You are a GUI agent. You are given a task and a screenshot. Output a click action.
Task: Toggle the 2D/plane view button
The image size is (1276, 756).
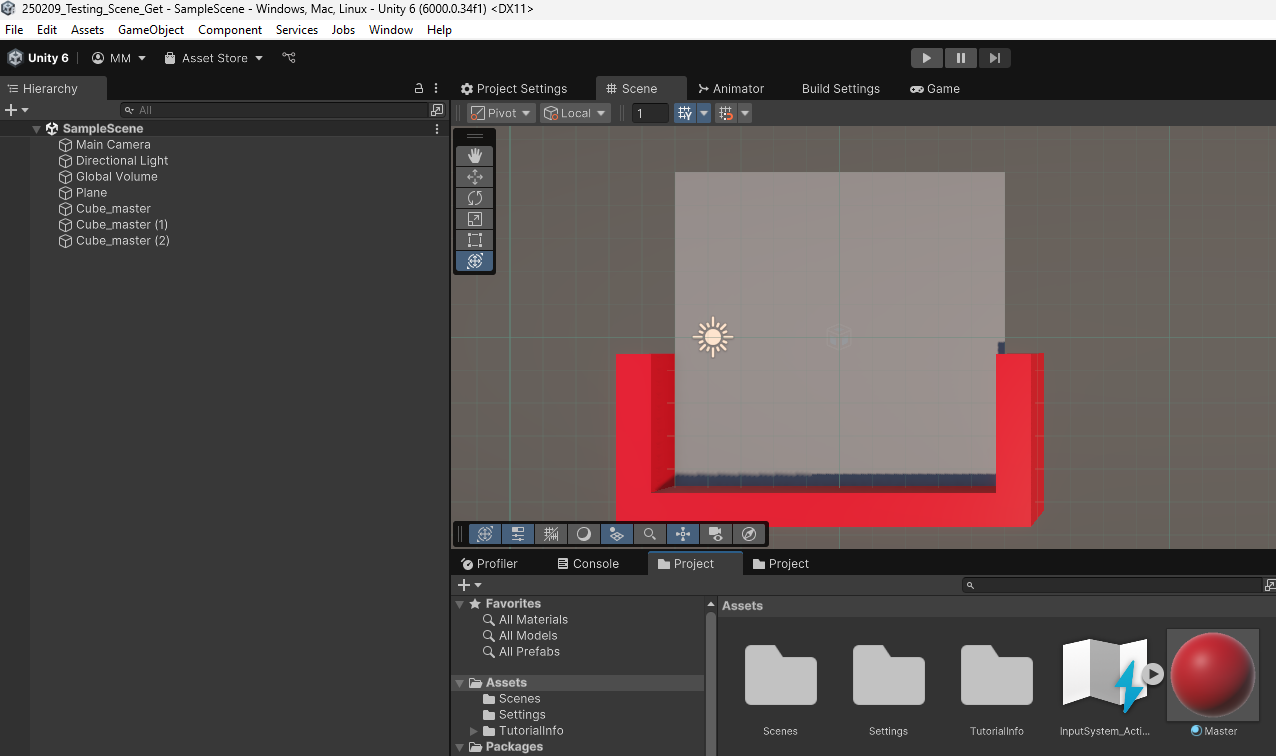(x=616, y=534)
